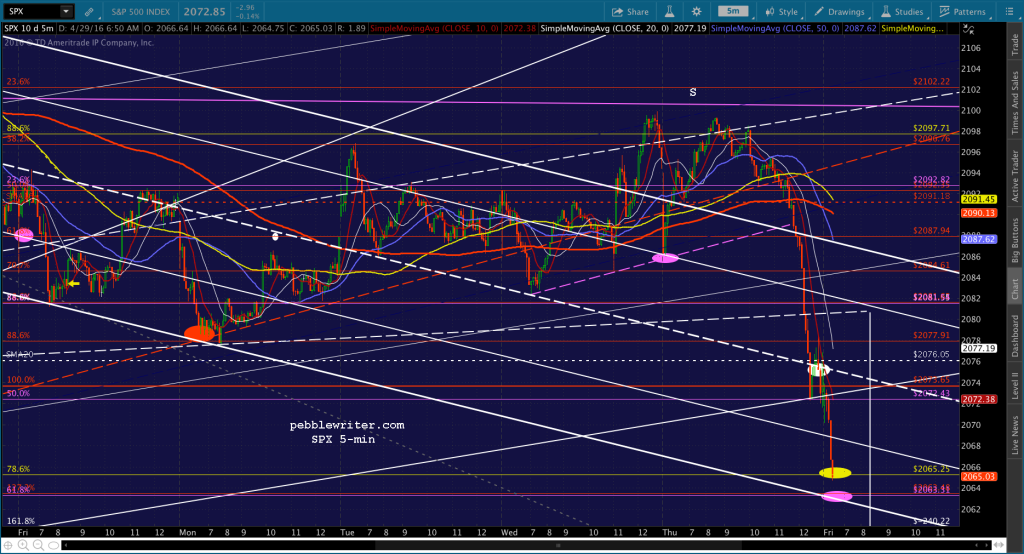Open the Live News sidebar tab
This screenshot has width=1024, height=554.
[x=1015, y=436]
